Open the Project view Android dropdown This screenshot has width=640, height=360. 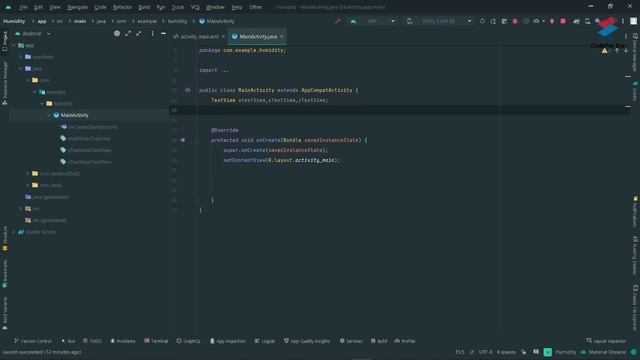[x=33, y=33]
